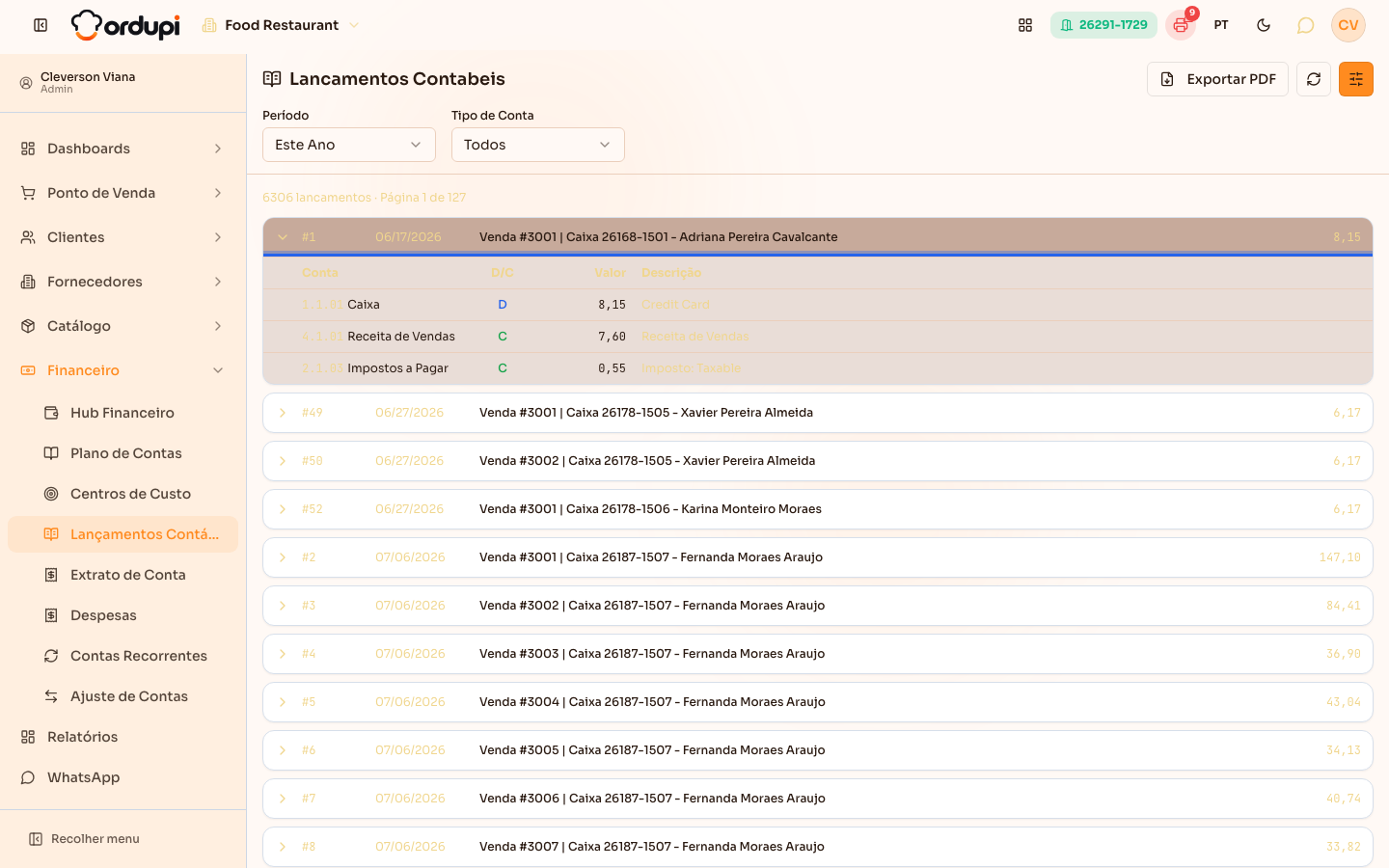This screenshot has width=1389, height=868.
Task: Open Hub Financeiro menu item
Action: point(123,413)
